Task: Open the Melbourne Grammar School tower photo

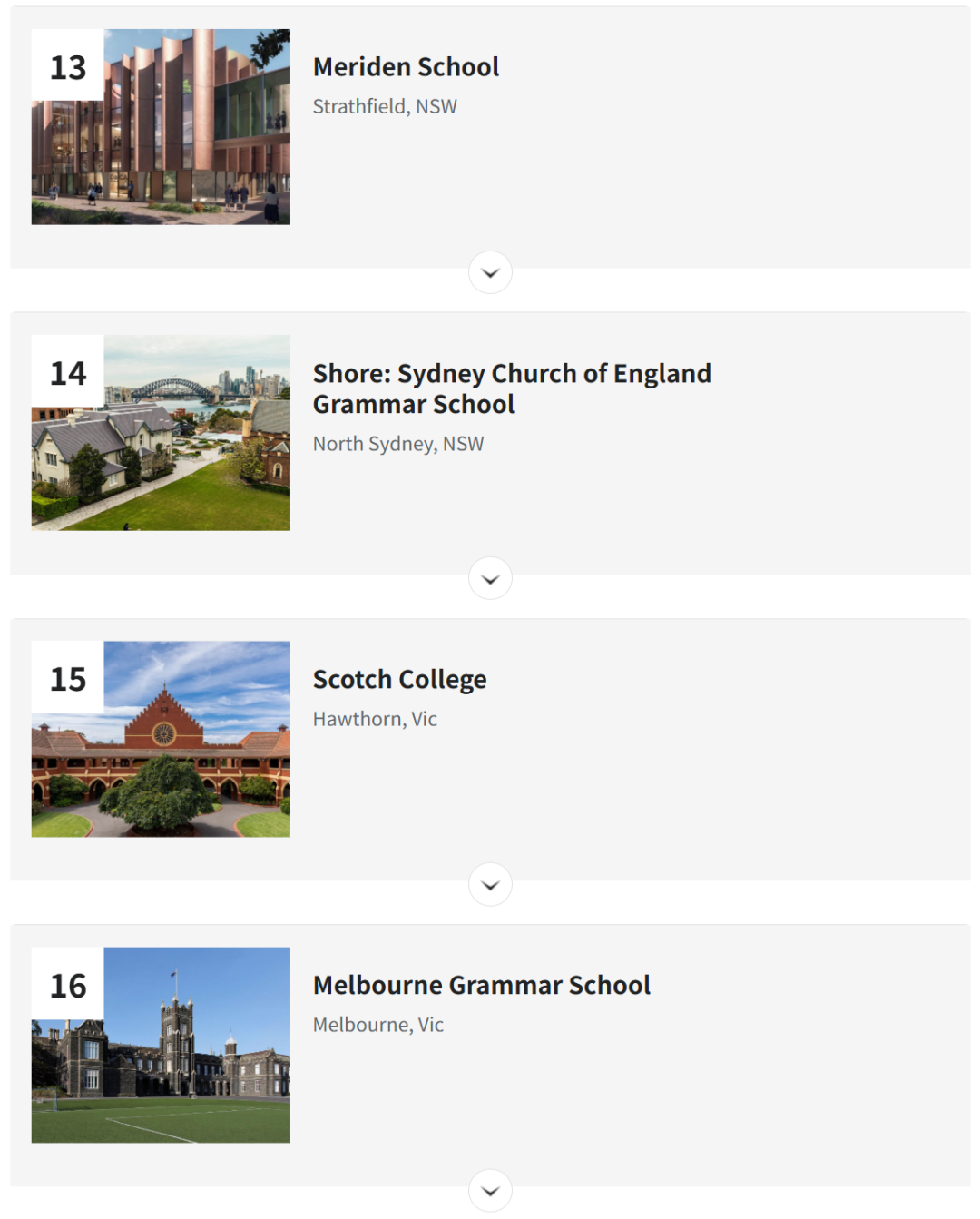Action: [x=161, y=1045]
